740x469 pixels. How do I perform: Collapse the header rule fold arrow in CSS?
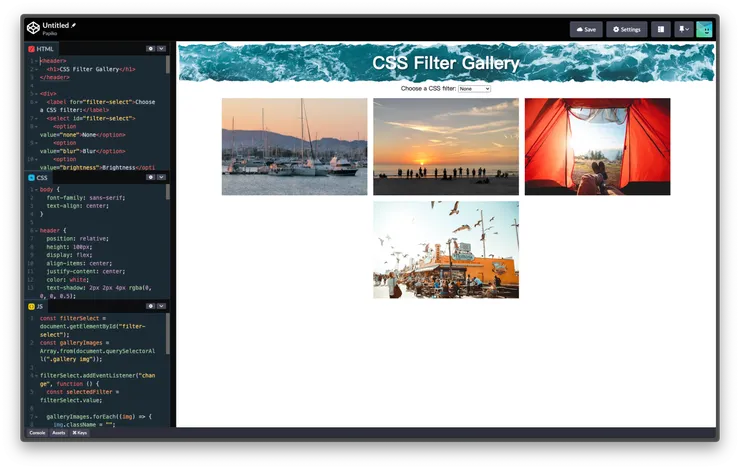(x=36, y=231)
